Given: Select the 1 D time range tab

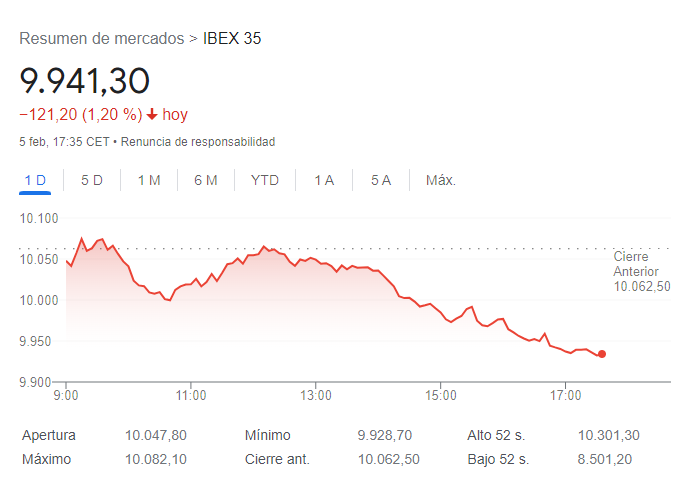Looking at the screenshot, I should pos(35,180).
